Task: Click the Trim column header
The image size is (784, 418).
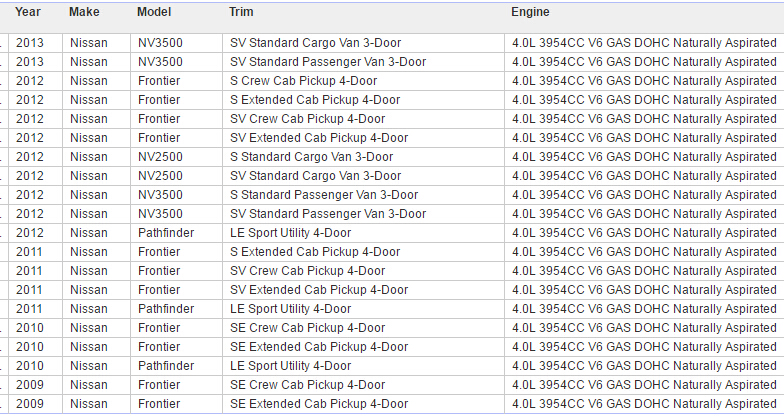Action: coord(241,12)
